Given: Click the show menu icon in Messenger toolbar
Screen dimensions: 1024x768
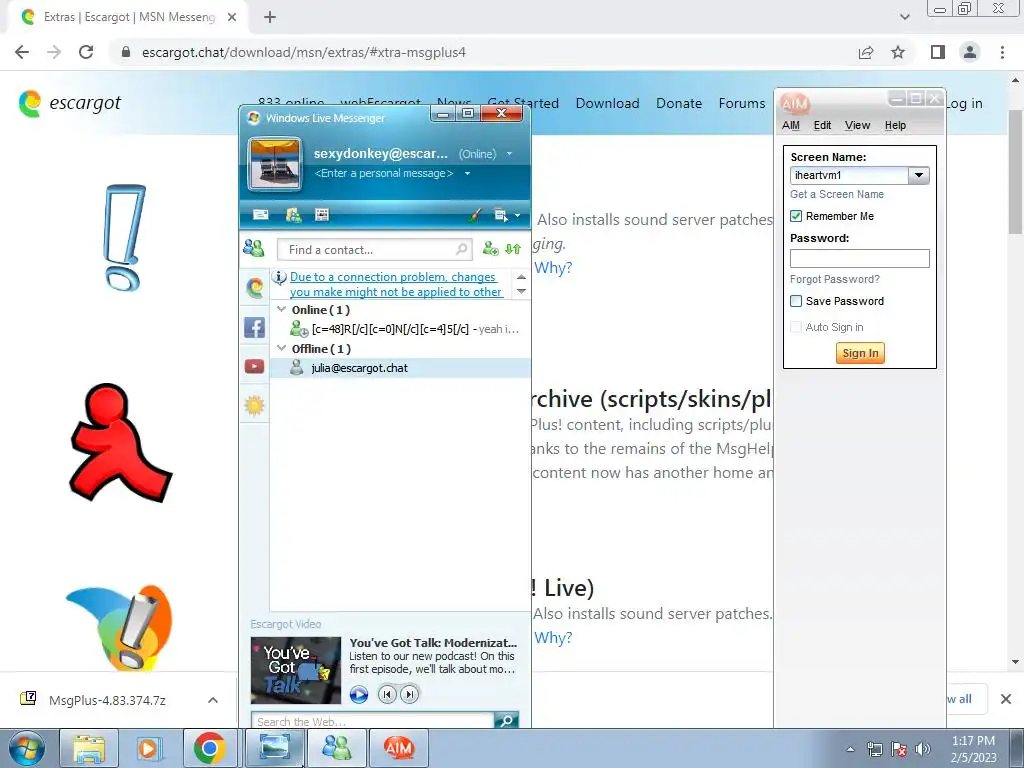Looking at the screenshot, I should (501, 215).
